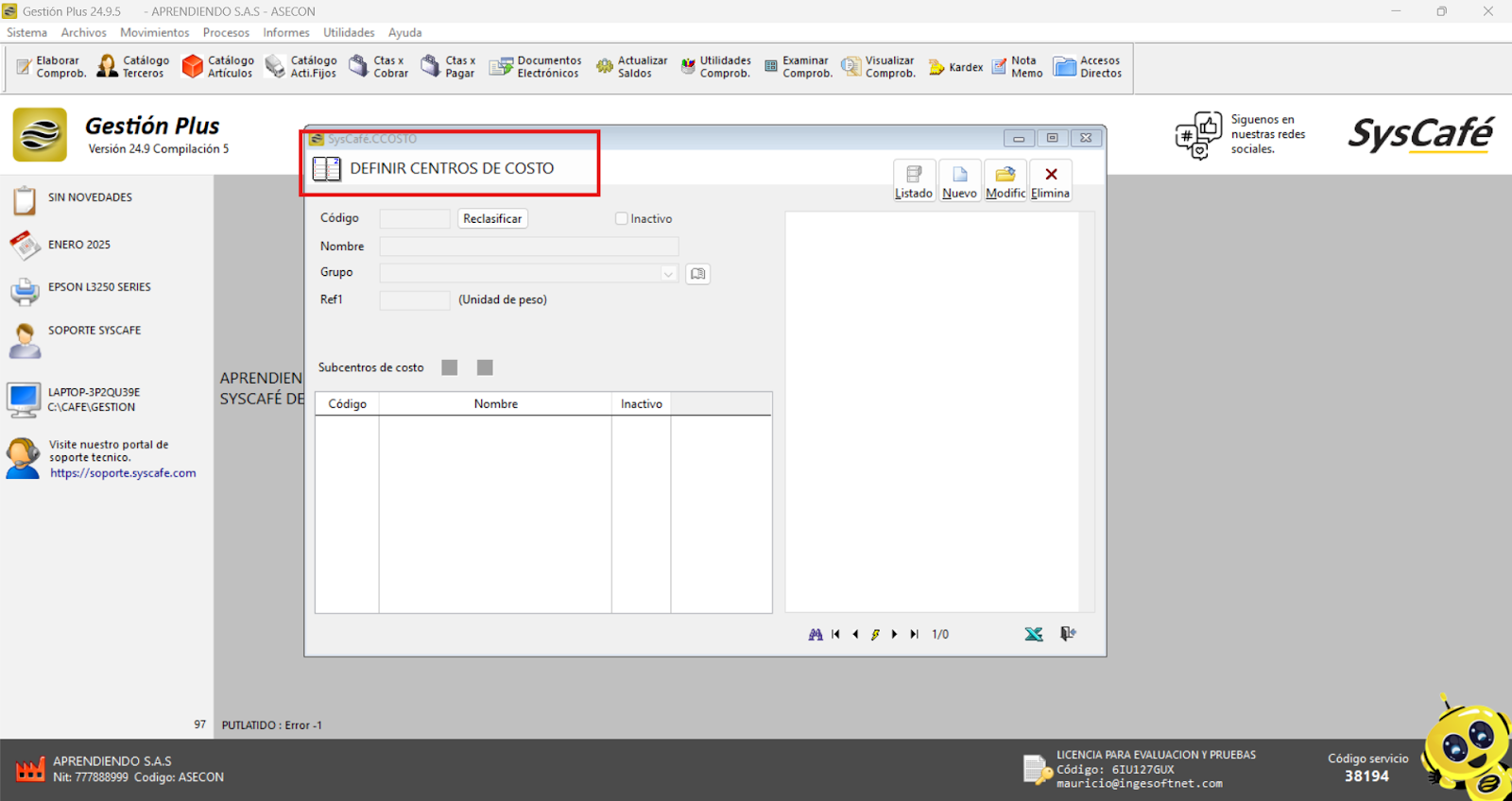1512x801 pixels.
Task: Click the Reclasificar button
Action: tap(491, 219)
